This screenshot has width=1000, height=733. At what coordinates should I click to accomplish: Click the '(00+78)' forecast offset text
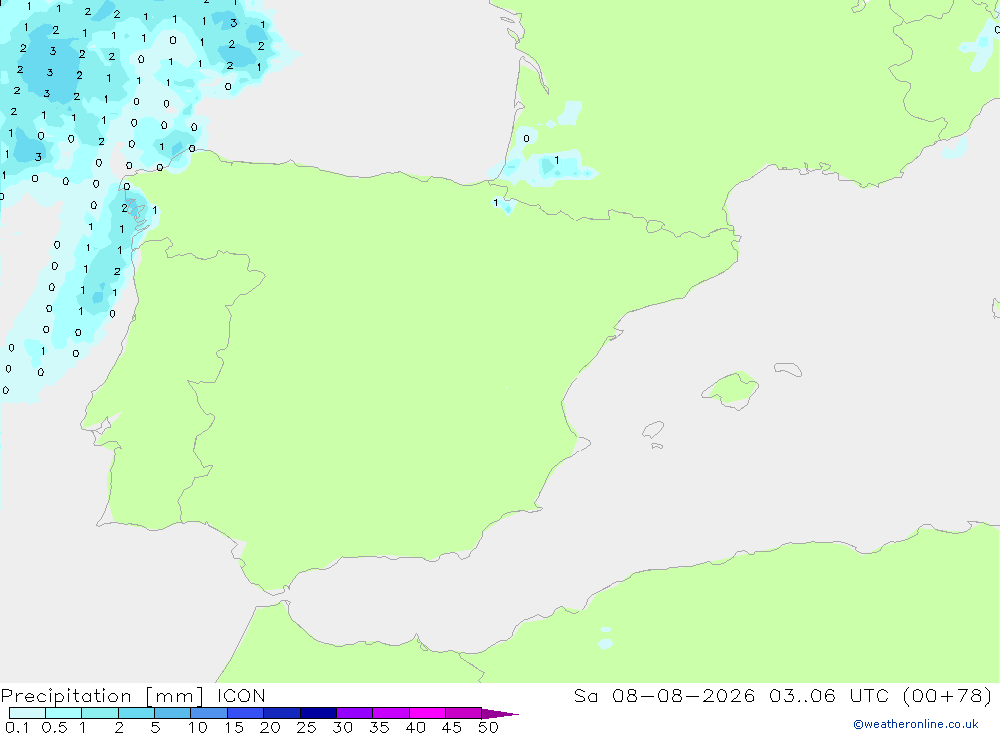(x=947, y=696)
